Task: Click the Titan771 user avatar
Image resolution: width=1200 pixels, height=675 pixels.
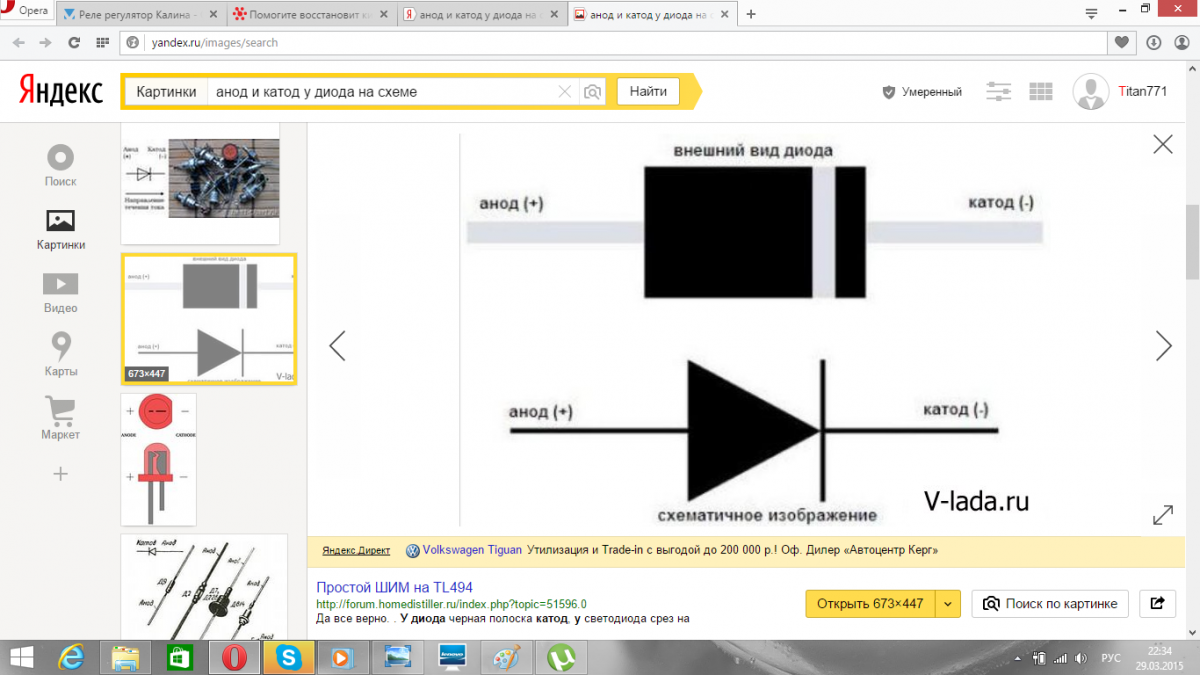Action: coord(1090,91)
